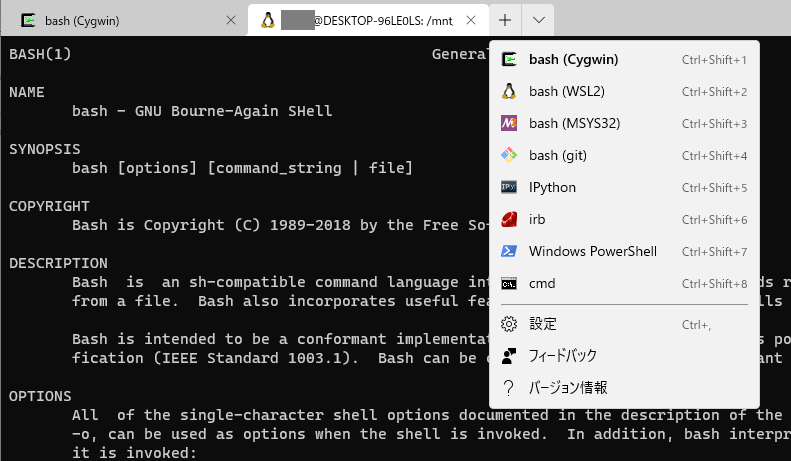This screenshot has width=791, height=461.
Task: Click the penguin icon beside bash (WSL2)
Action: 509,91
